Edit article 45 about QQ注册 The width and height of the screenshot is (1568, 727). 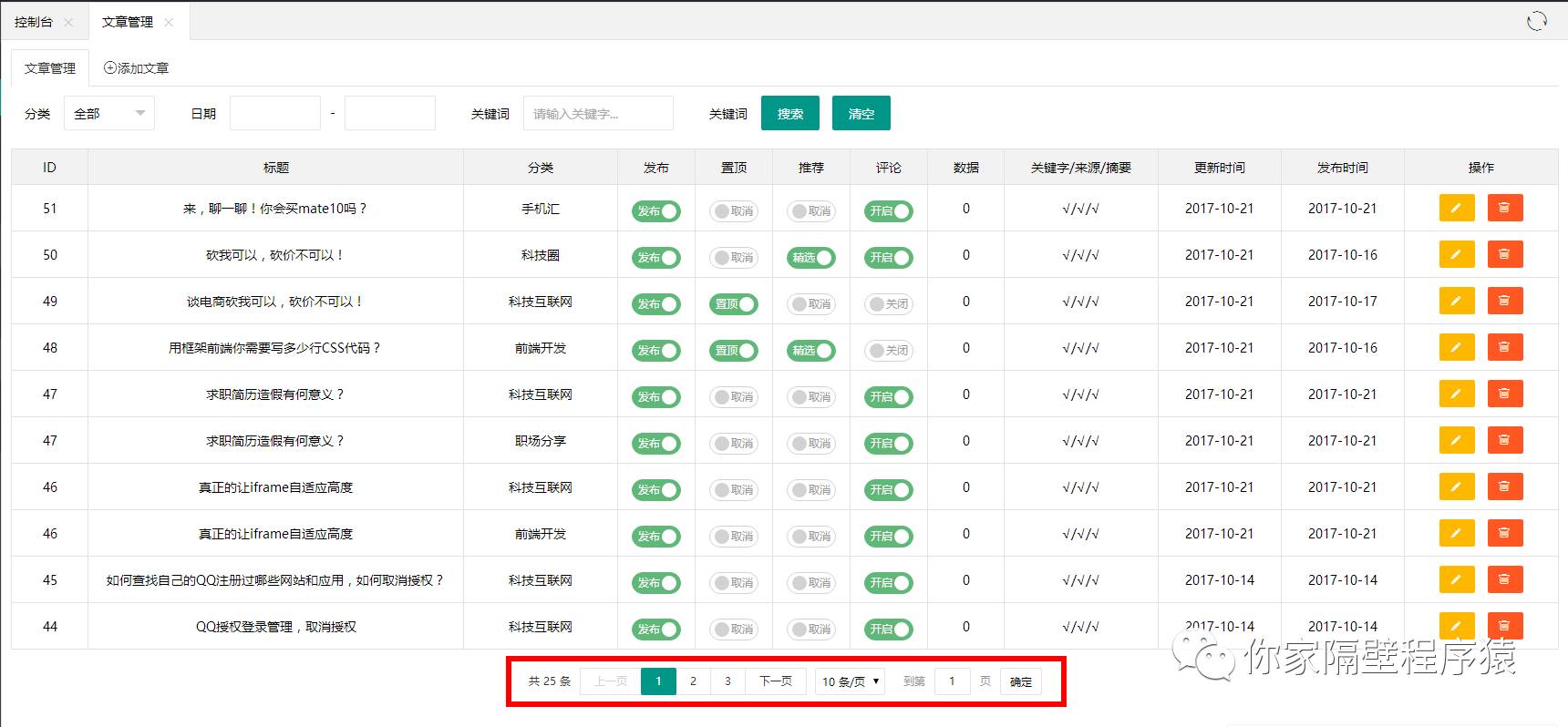pos(1456,579)
